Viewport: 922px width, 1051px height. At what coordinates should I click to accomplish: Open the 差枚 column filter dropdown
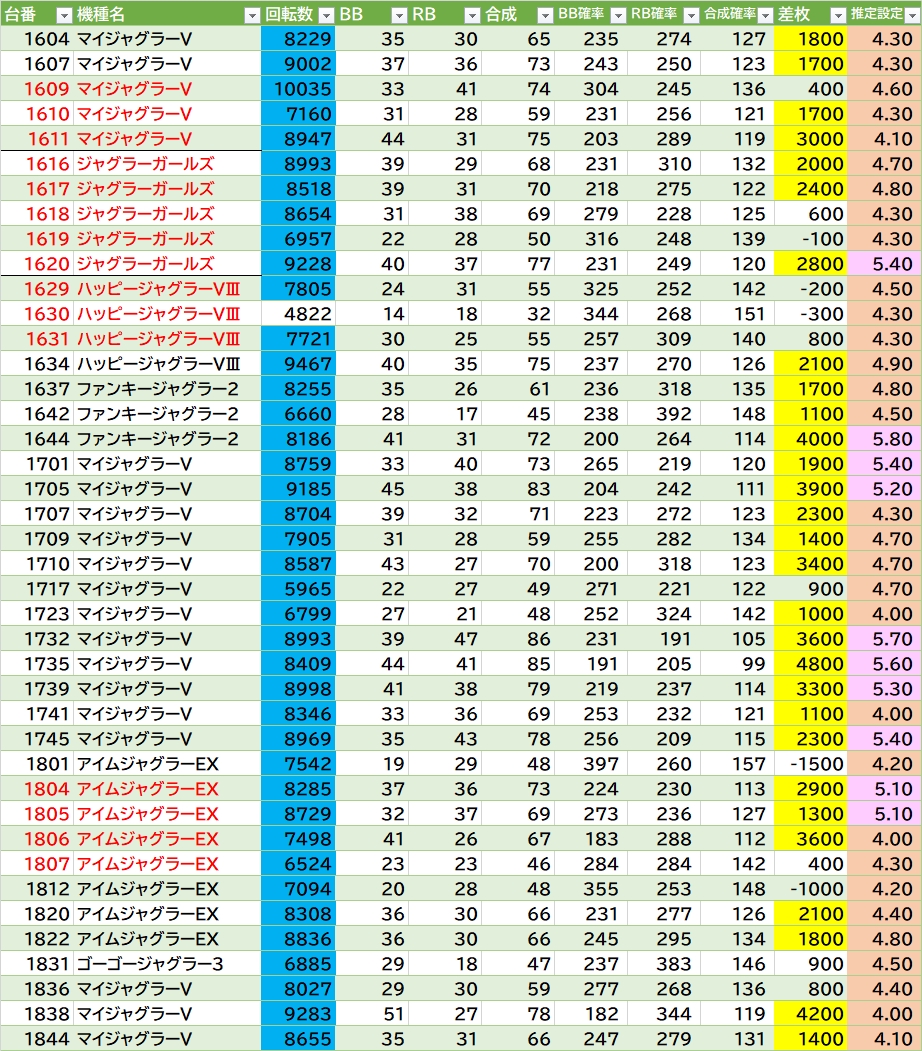(x=838, y=15)
